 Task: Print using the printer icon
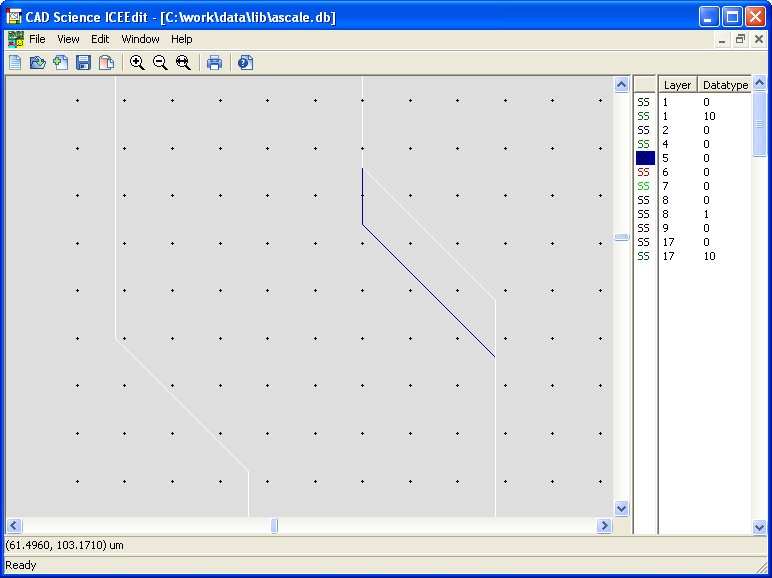point(214,63)
